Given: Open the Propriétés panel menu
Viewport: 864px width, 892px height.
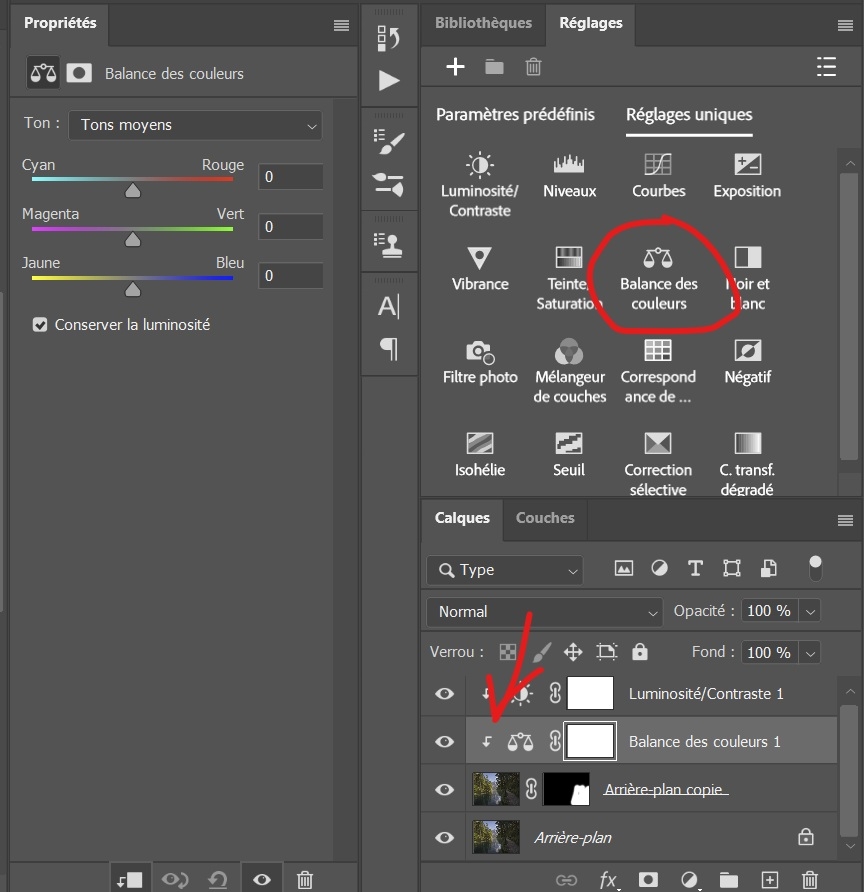Looking at the screenshot, I should click(341, 25).
